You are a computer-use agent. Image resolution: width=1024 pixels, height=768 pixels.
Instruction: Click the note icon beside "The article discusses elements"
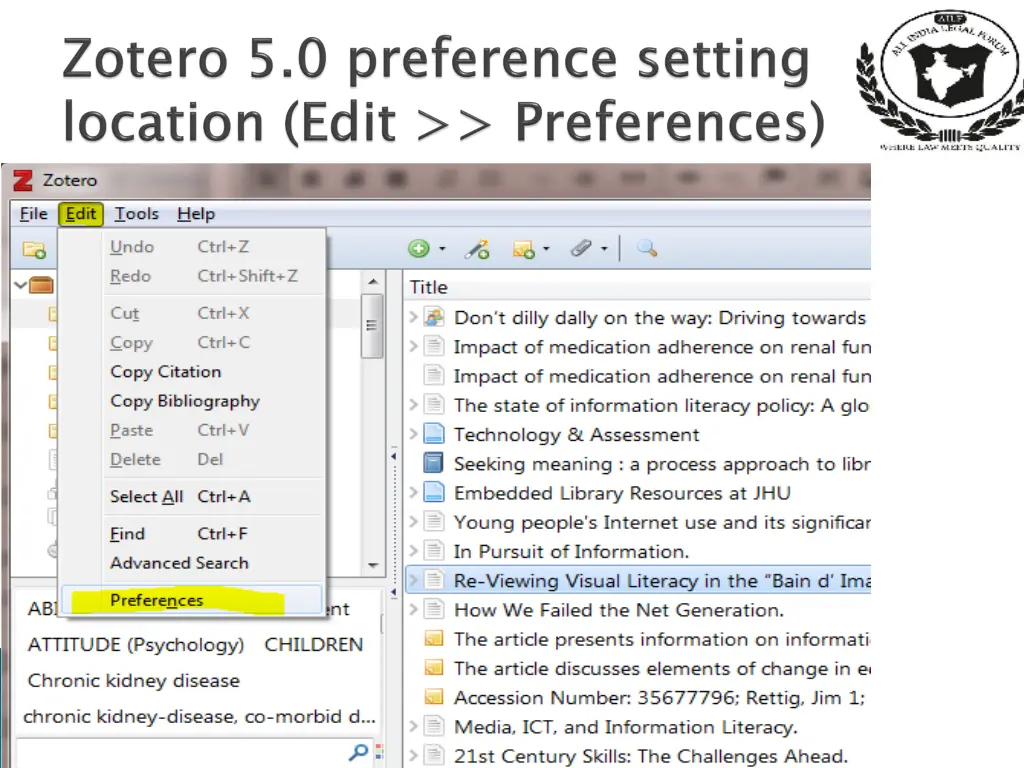point(434,667)
